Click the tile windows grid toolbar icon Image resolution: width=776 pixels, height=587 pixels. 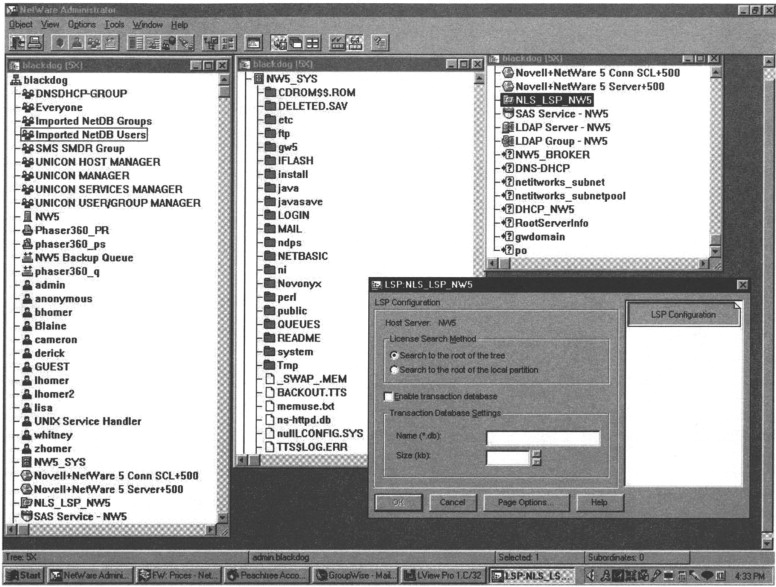313,43
